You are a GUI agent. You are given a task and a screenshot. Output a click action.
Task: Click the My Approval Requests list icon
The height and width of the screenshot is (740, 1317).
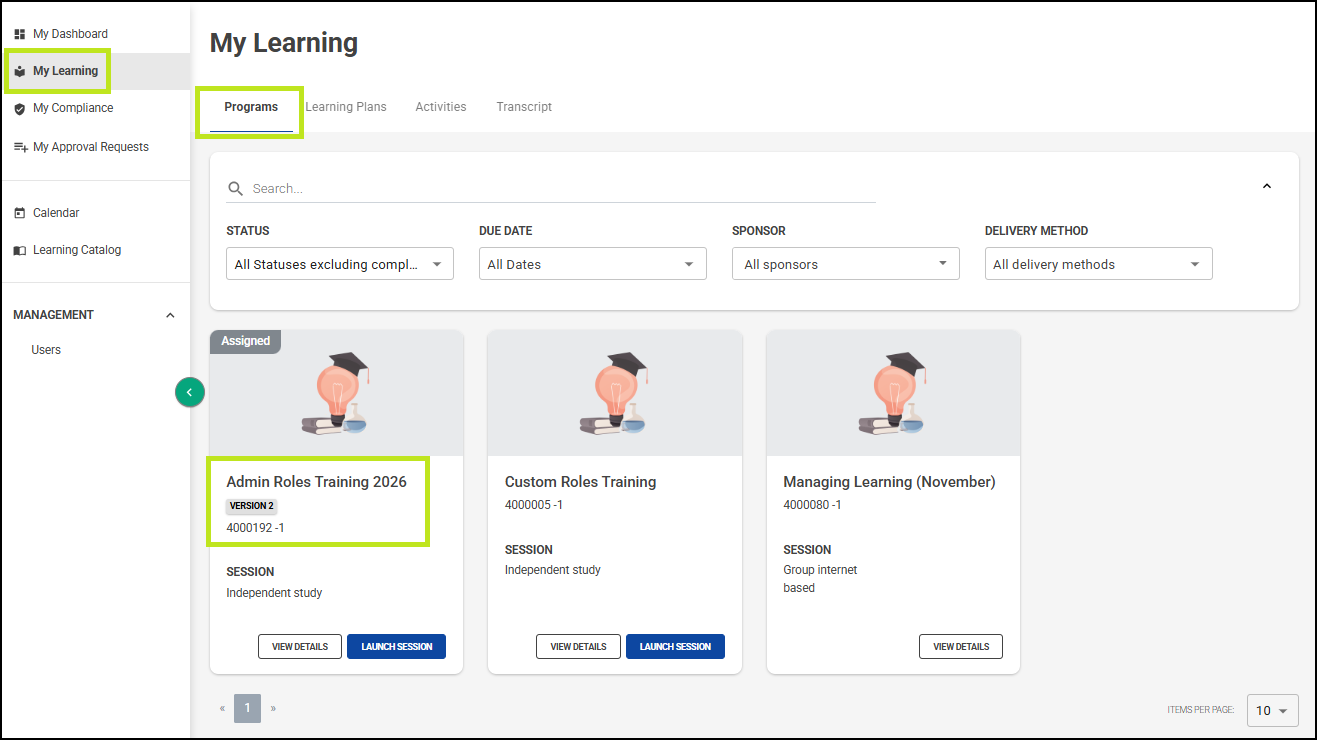point(19,147)
